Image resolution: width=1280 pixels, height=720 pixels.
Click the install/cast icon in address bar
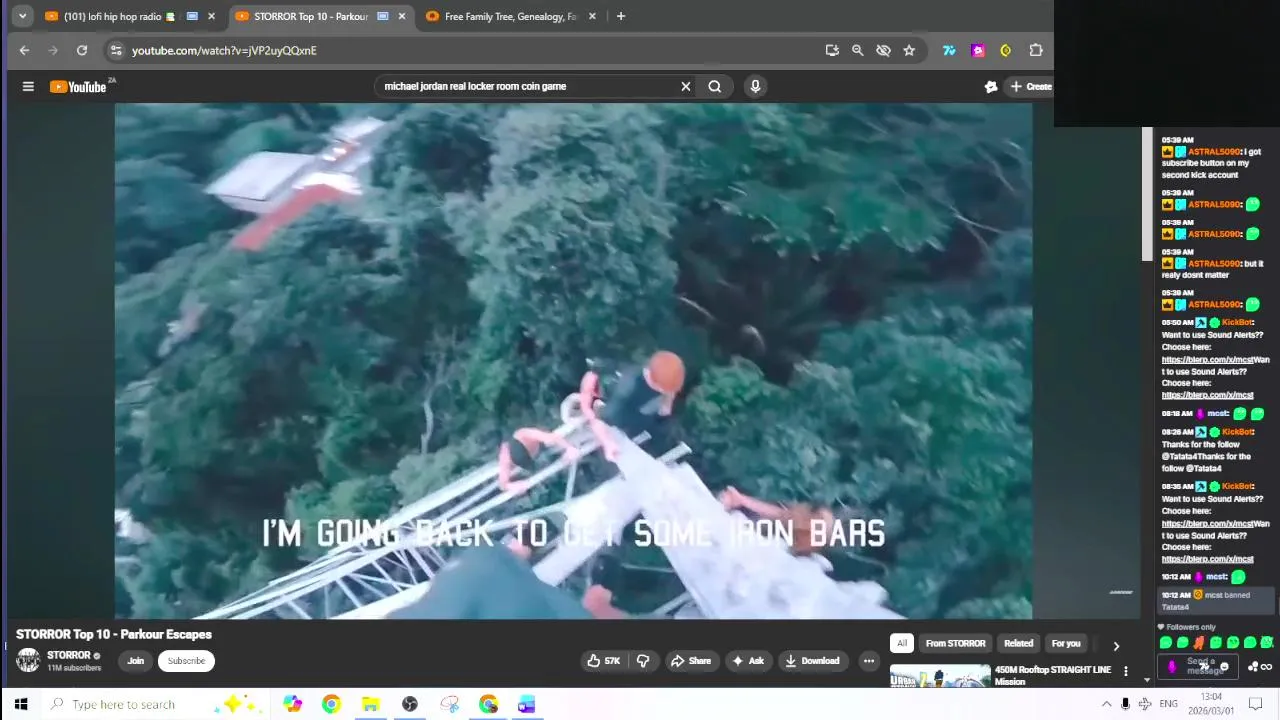(832, 50)
